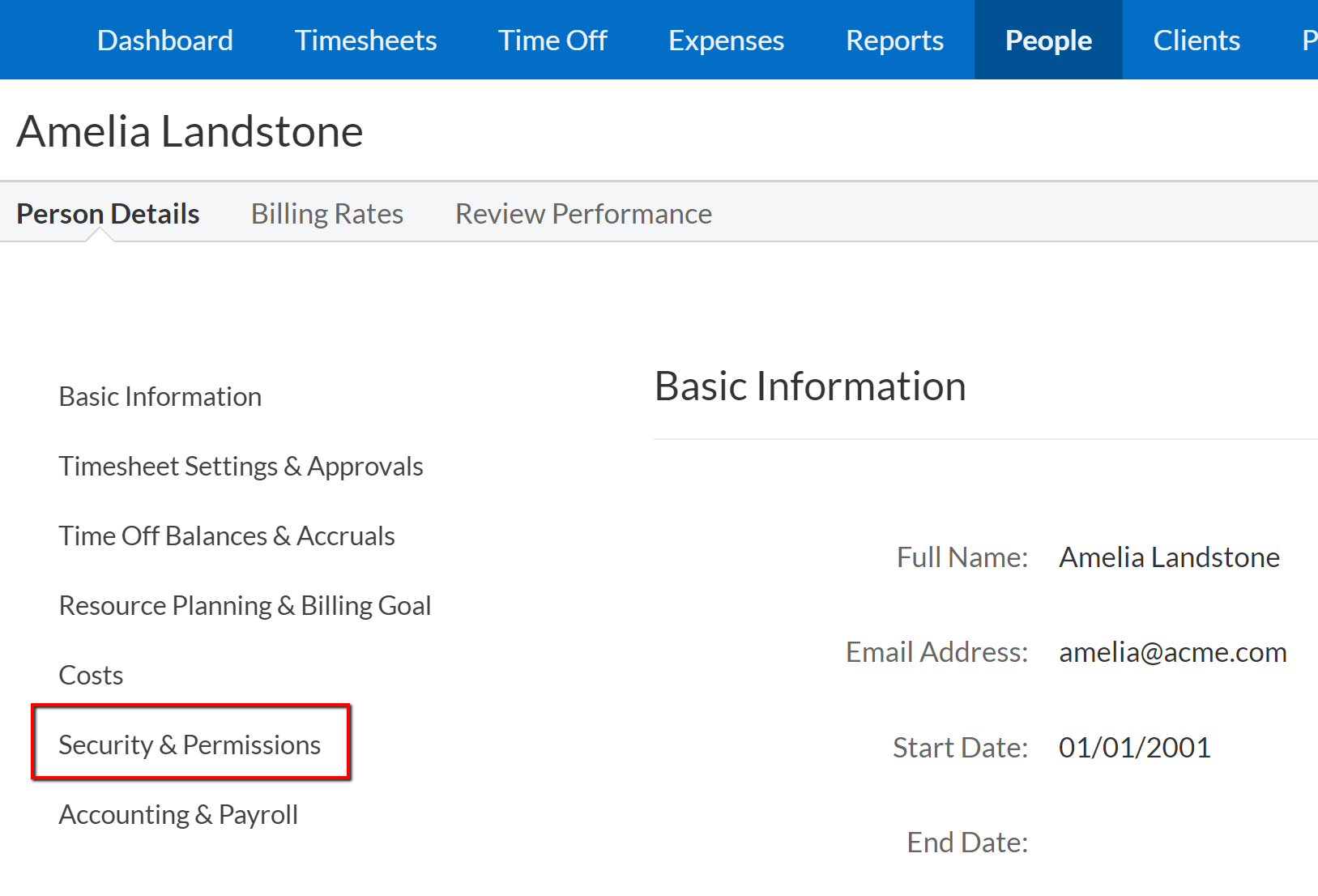Select Accounting & Payroll in the sidebar
This screenshot has height=896, width=1318.
point(178,815)
